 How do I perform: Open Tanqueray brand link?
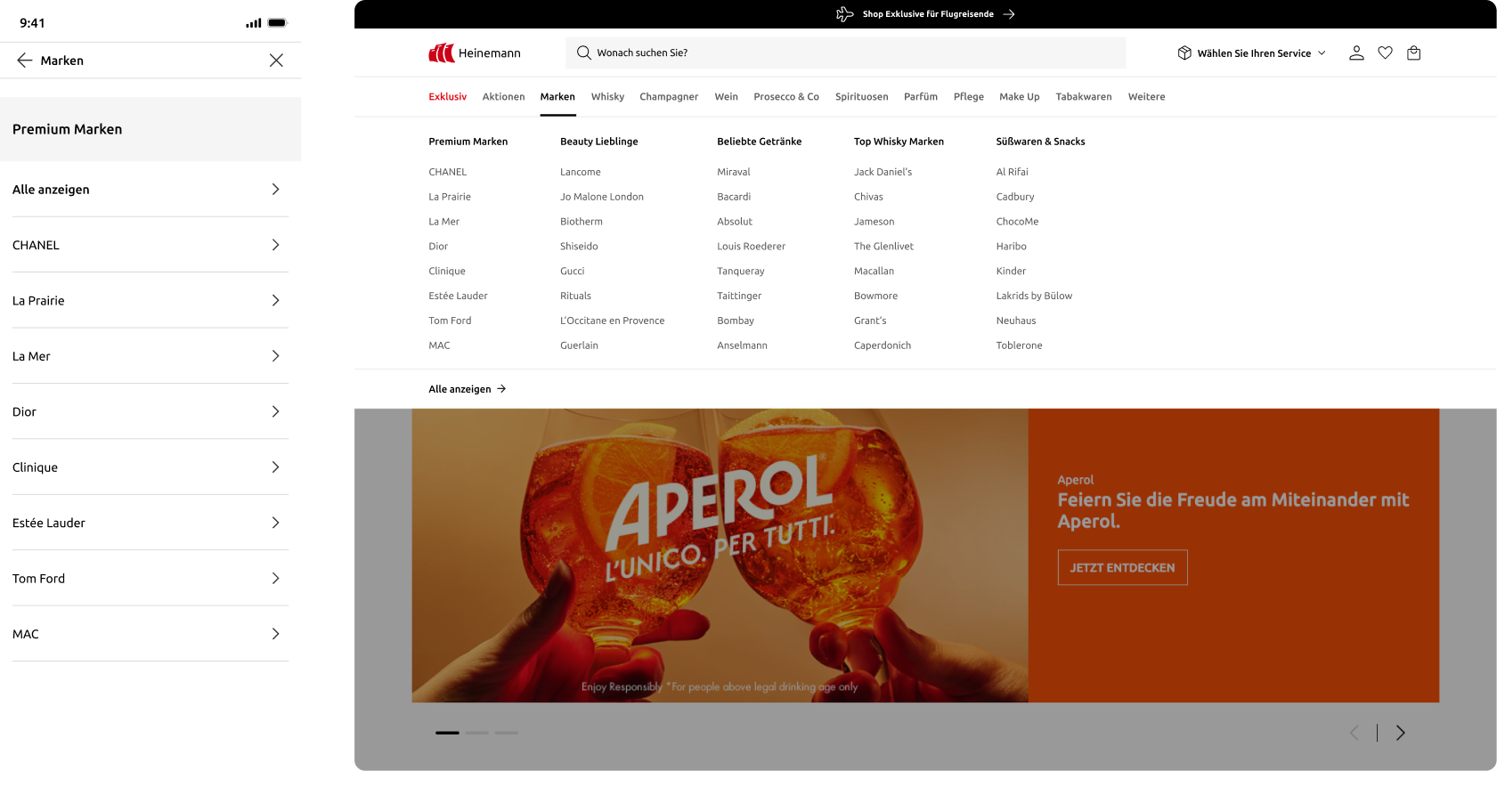point(741,272)
